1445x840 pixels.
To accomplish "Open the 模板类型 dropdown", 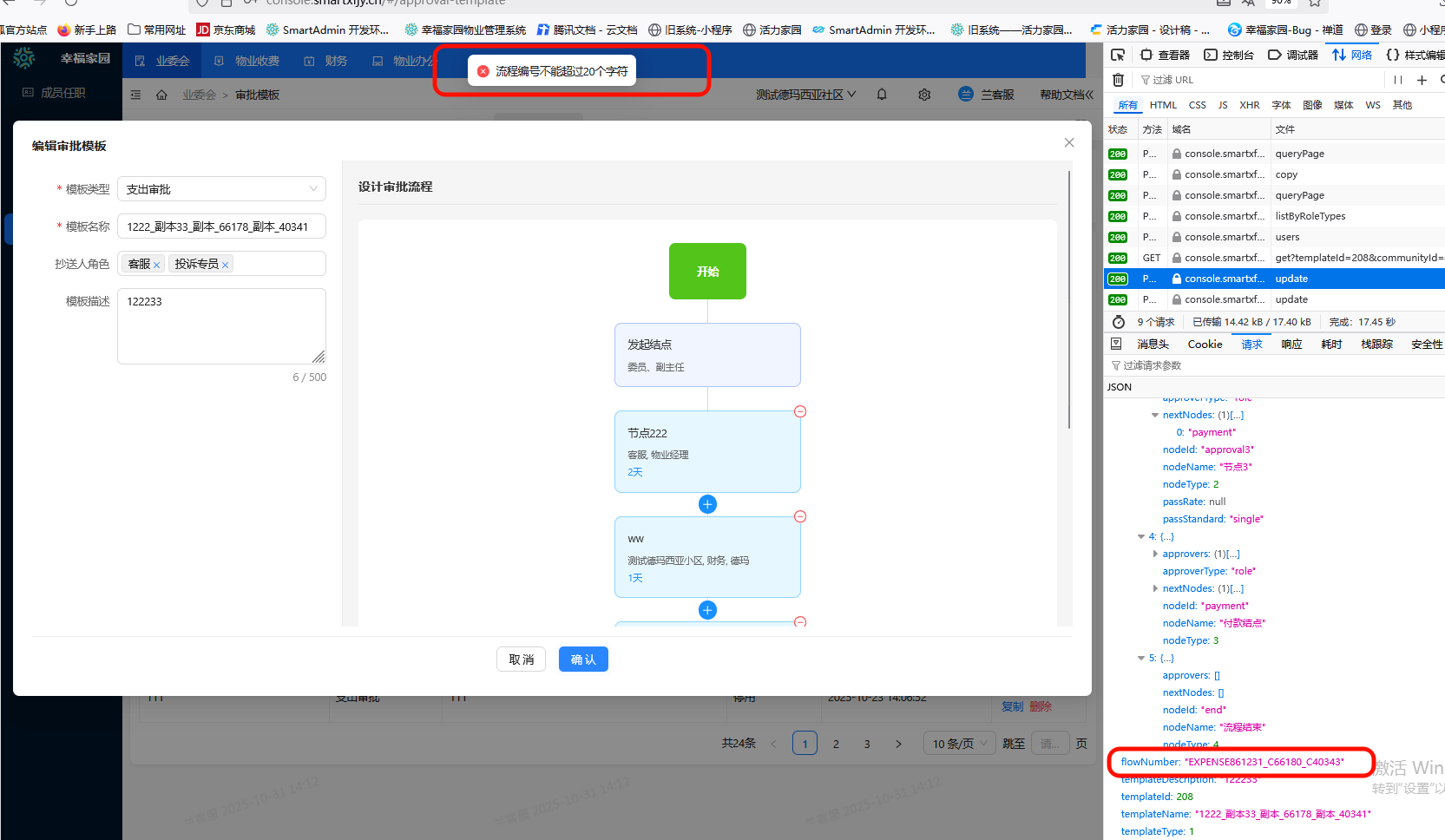I will pyautogui.click(x=221, y=189).
